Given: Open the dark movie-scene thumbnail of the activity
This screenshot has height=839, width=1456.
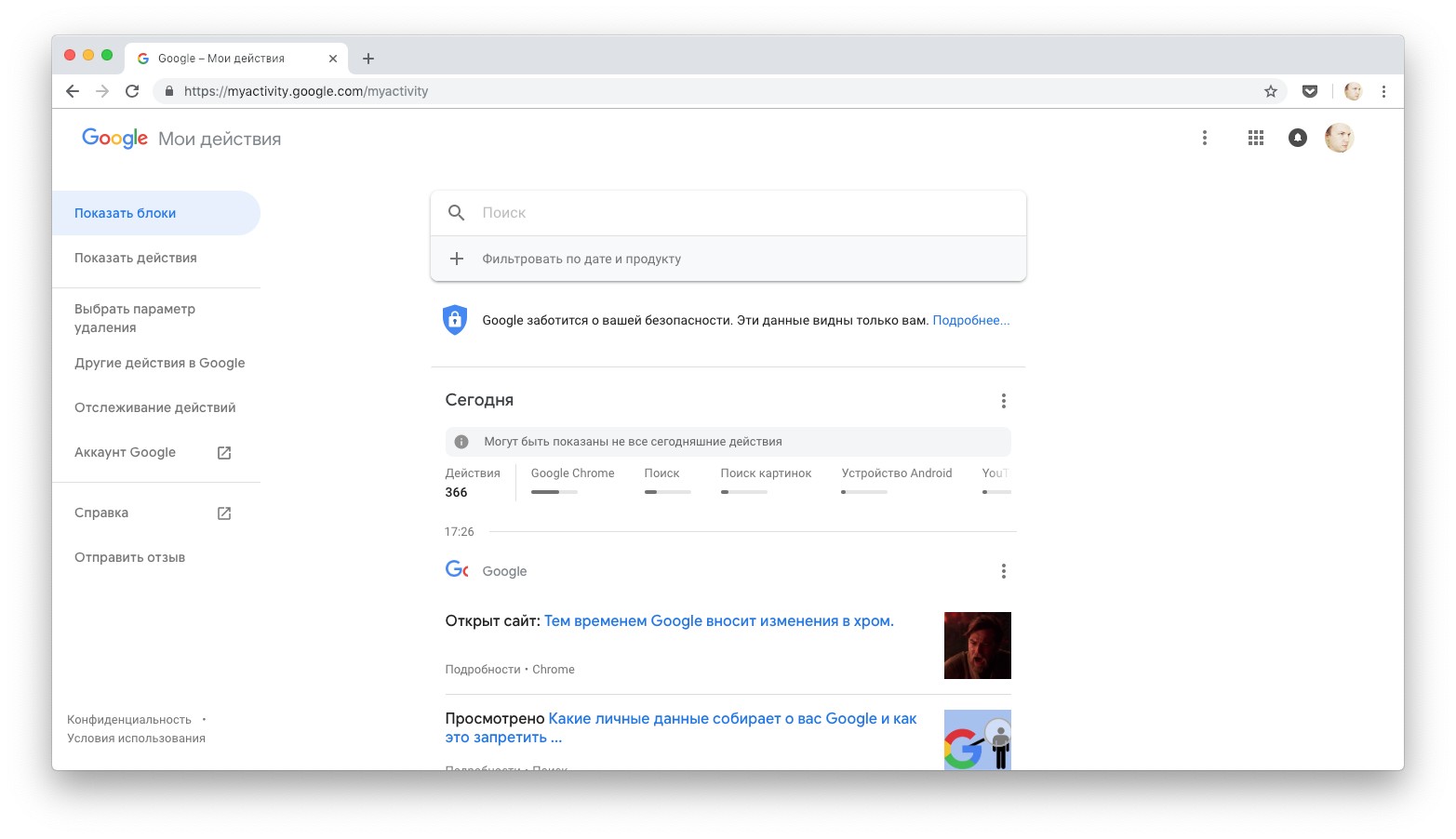Looking at the screenshot, I should click(977, 646).
